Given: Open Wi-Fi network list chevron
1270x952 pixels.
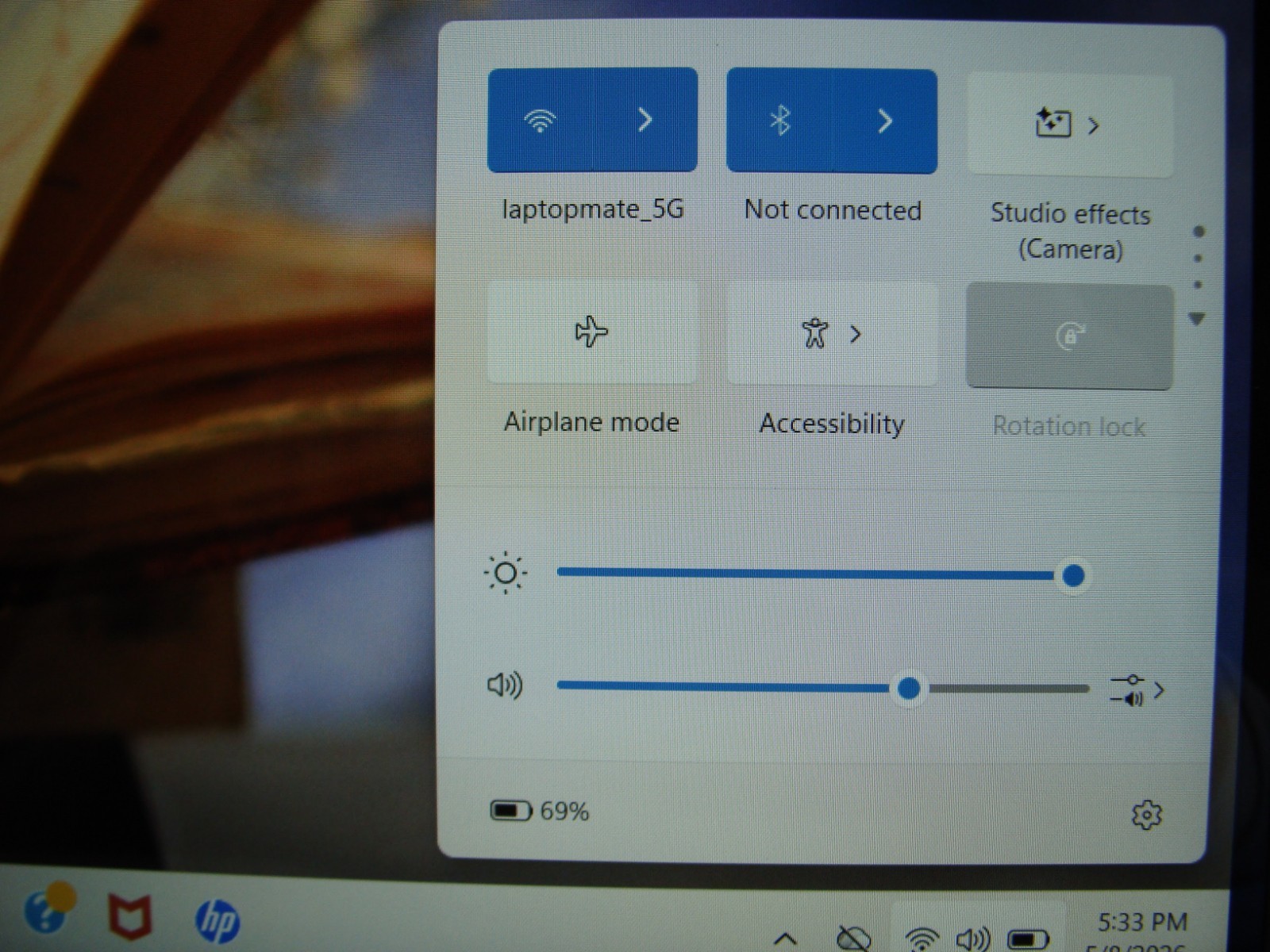Looking at the screenshot, I should point(645,120).
